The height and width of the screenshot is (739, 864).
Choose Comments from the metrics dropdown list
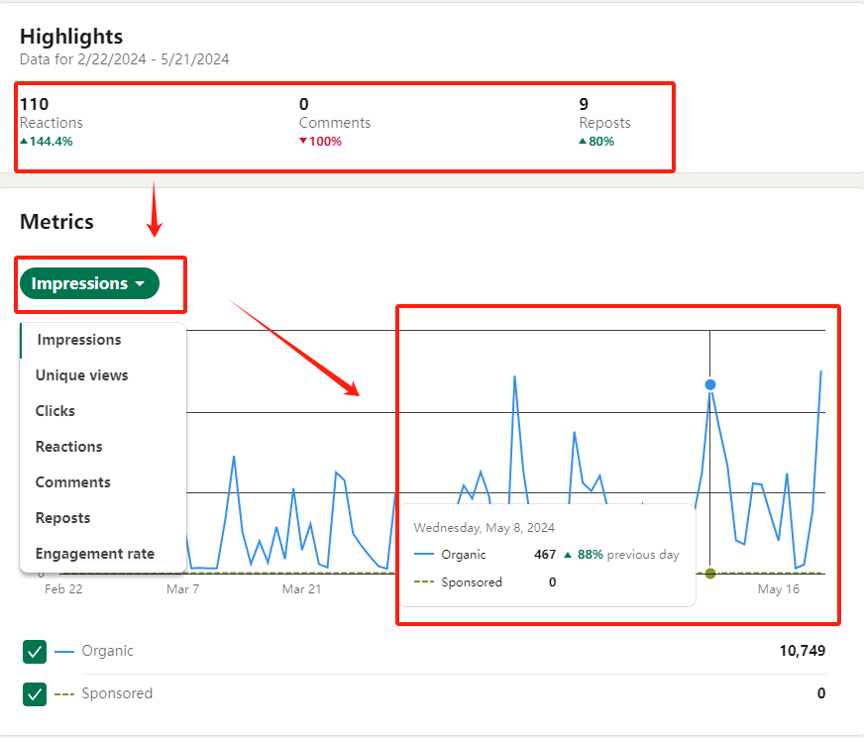(103, 482)
